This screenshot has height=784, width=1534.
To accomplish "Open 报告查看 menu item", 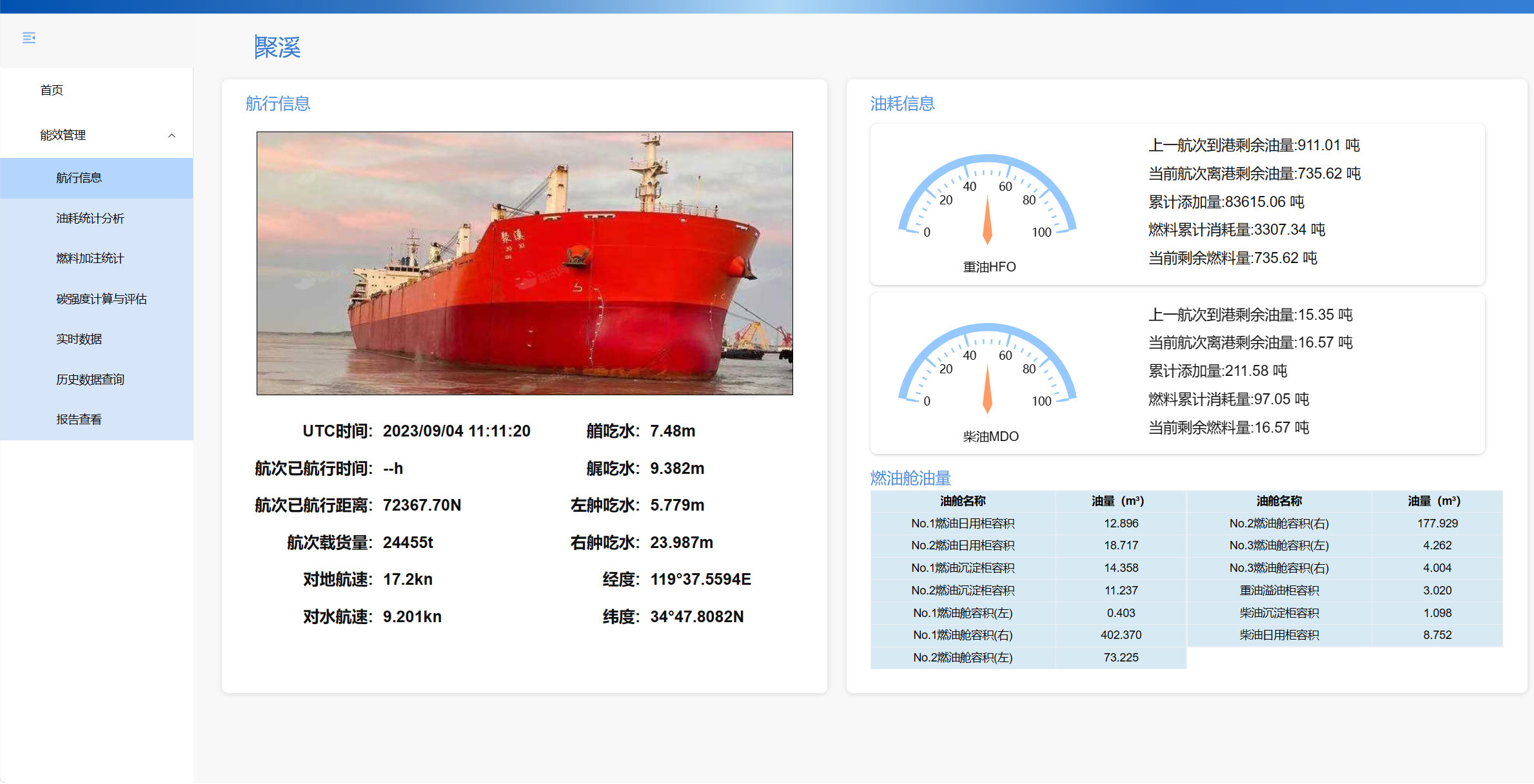I will coord(79,420).
